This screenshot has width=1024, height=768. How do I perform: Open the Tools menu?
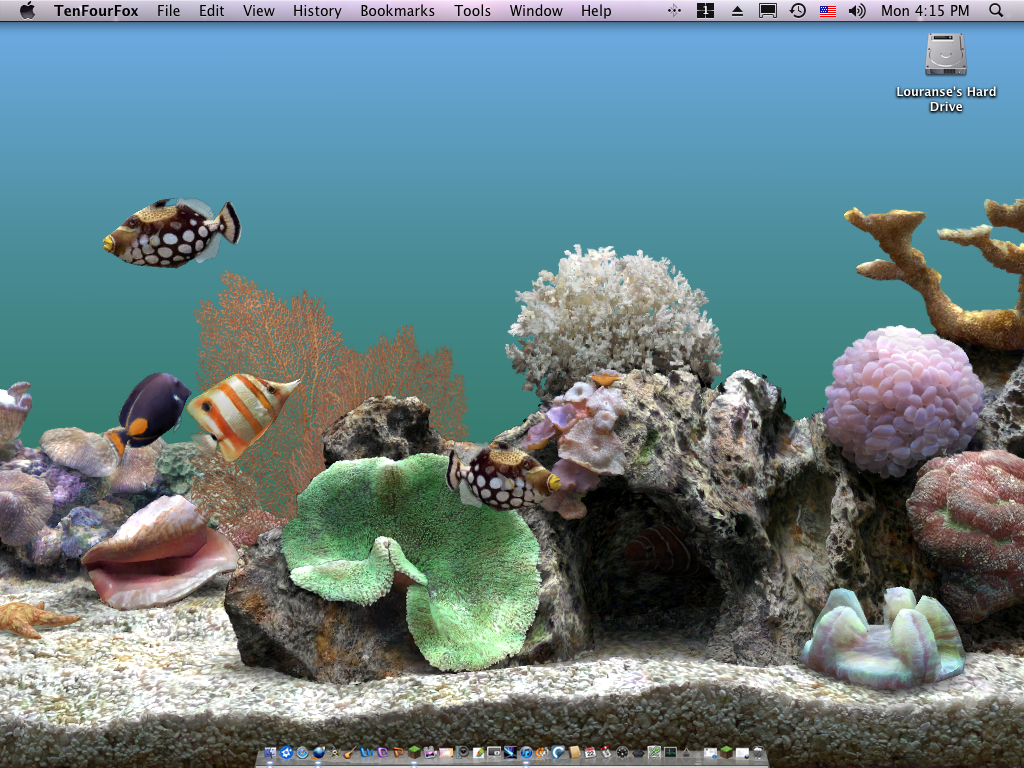[x=472, y=11]
